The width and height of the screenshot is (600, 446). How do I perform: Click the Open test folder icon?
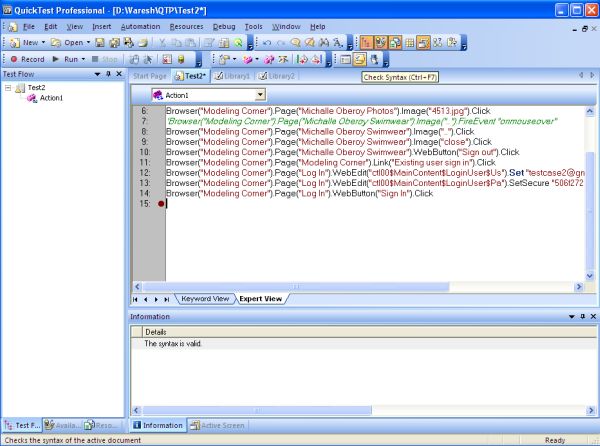pyautogui.click(x=56, y=42)
